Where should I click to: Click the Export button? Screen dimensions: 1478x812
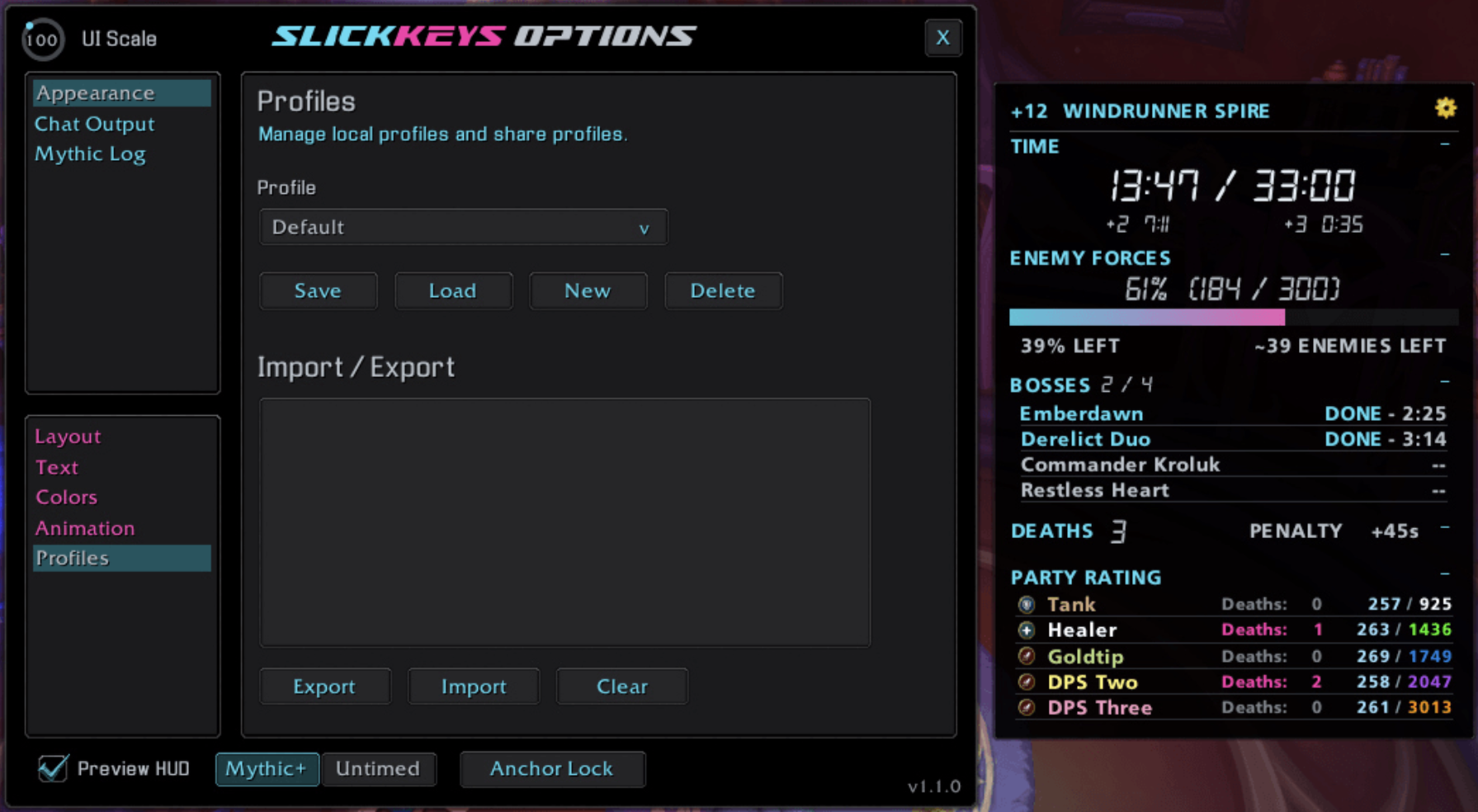(x=324, y=687)
